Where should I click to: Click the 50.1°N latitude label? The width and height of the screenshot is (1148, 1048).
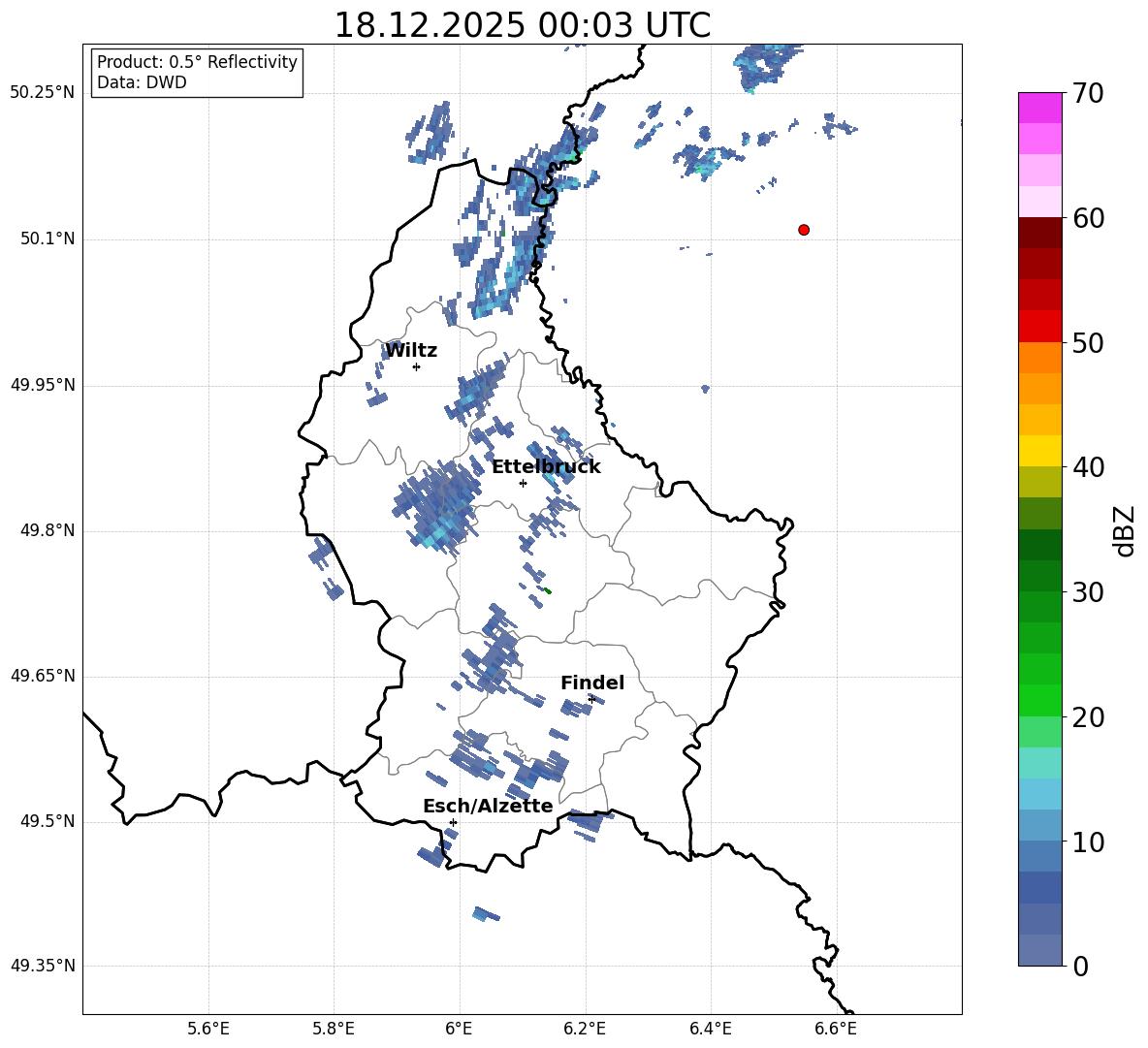point(48,238)
